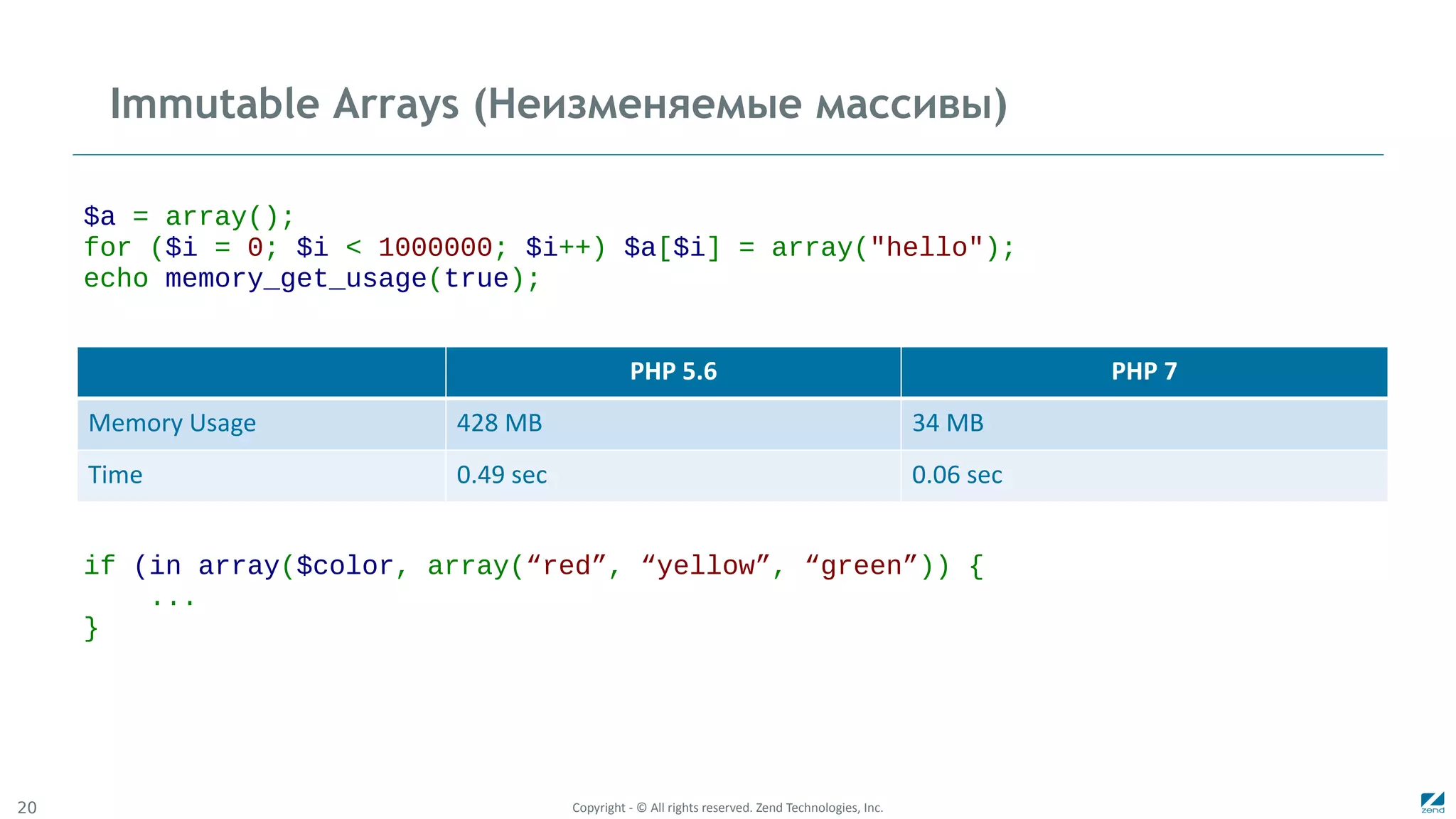Click the string "hello" in the code
This screenshot has width=1456, height=819.
(927, 247)
